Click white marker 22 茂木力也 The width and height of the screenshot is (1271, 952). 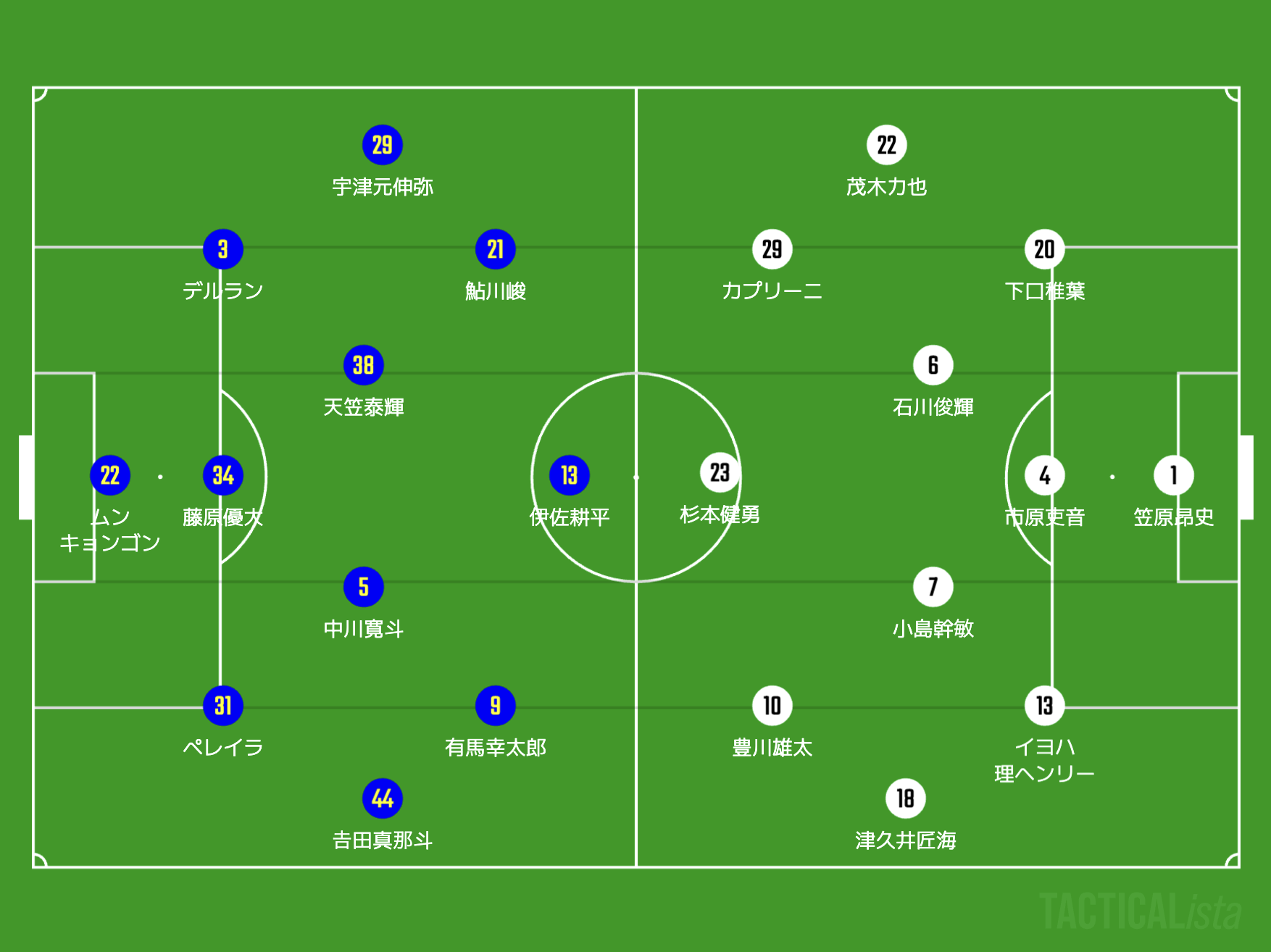[x=887, y=145]
